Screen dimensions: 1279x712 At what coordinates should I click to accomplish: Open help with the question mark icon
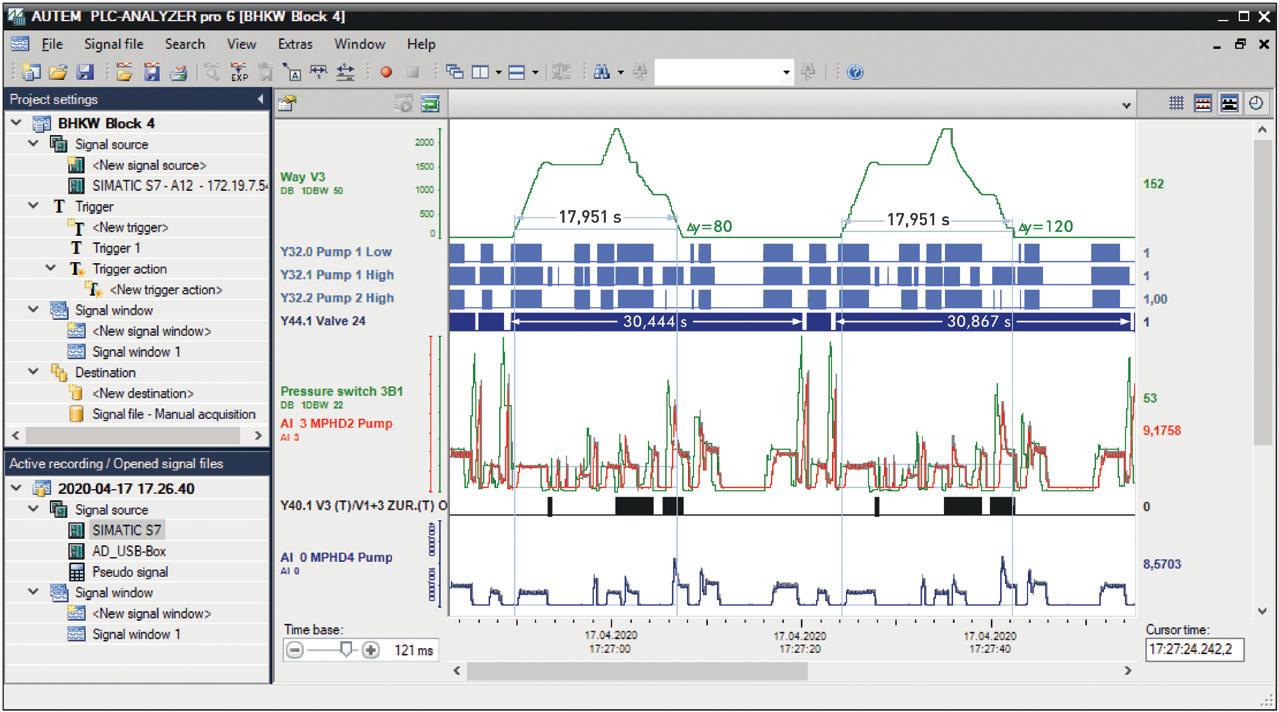[x=856, y=72]
